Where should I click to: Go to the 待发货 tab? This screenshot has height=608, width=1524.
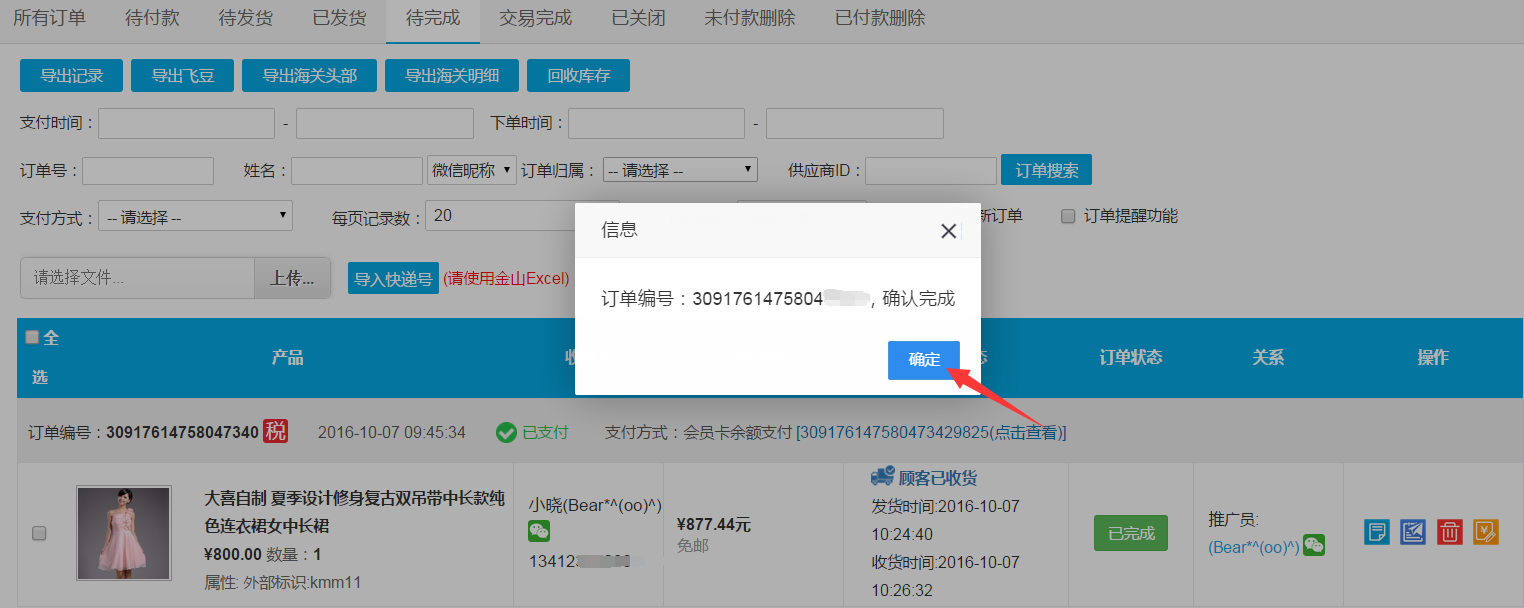click(x=245, y=18)
